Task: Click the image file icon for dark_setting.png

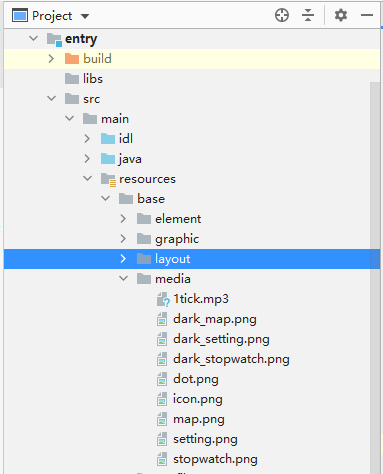Action: coord(162,339)
